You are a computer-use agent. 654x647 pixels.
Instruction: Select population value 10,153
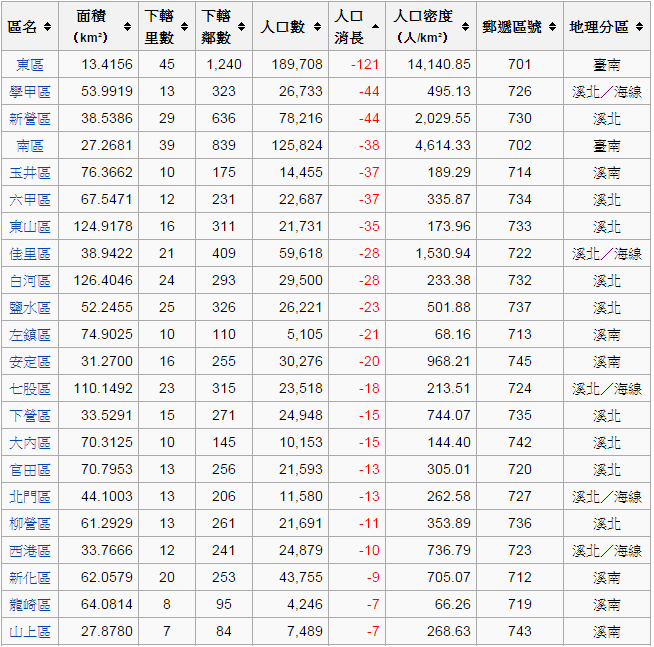point(301,442)
